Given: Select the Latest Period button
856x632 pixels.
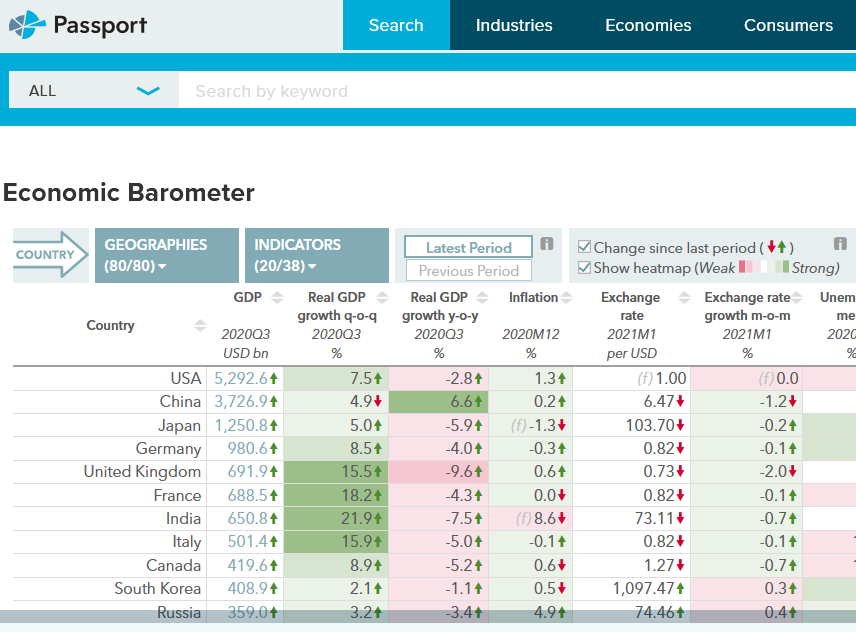Looking at the screenshot, I should pyautogui.click(x=468, y=247).
